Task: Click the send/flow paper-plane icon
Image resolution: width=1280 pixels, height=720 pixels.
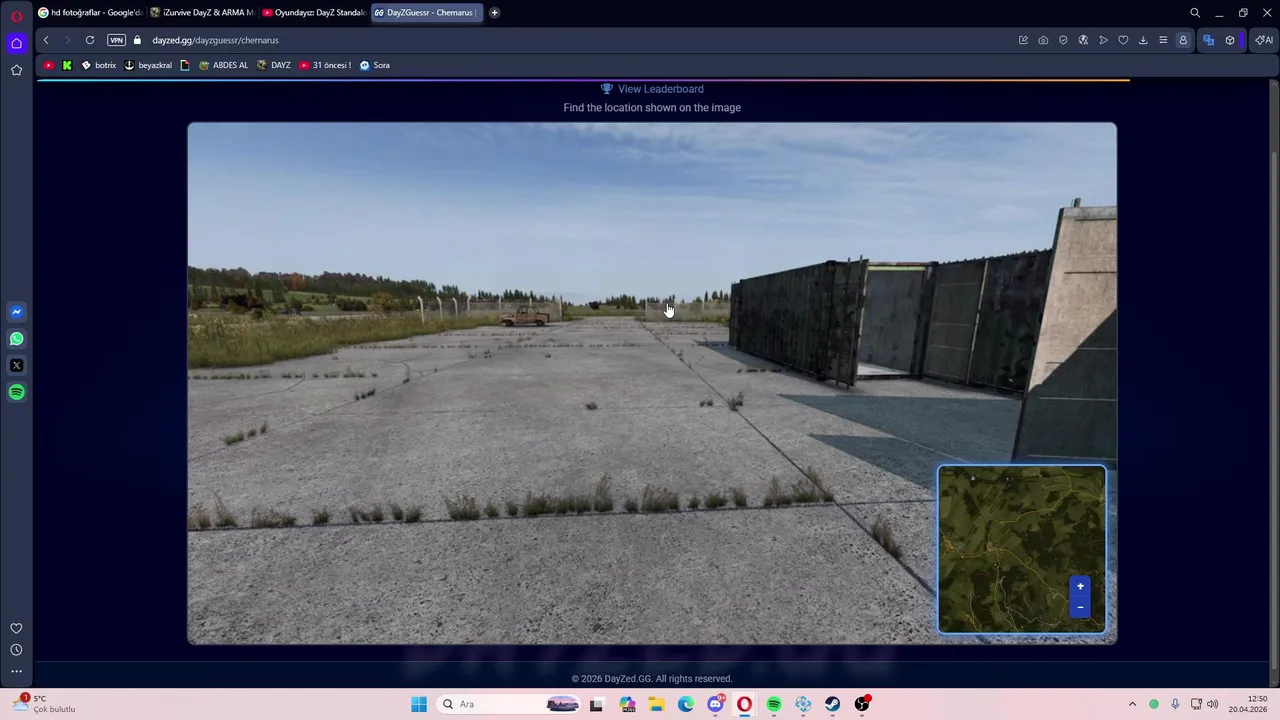Action: [1103, 40]
